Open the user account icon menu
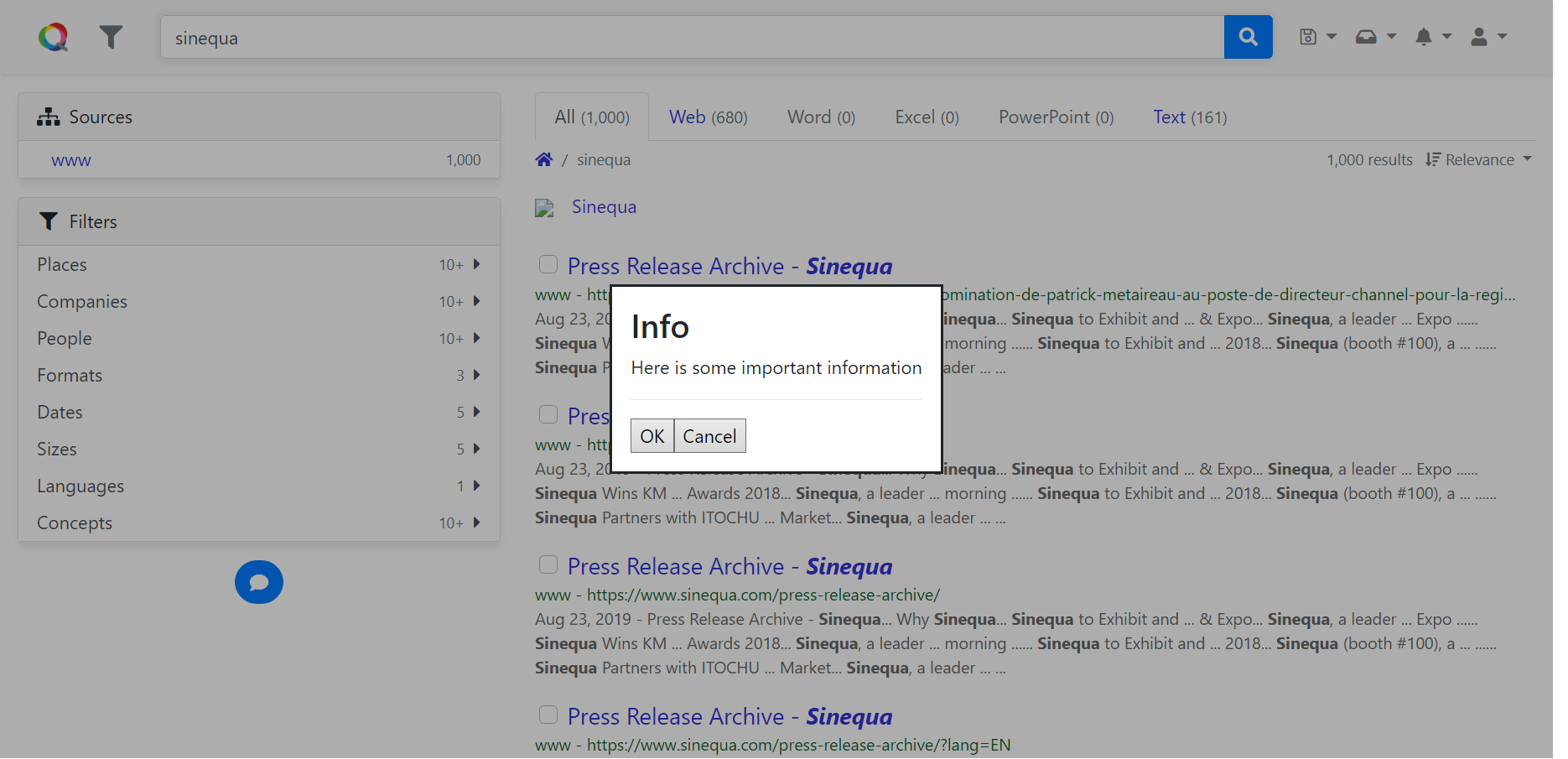The image size is (1568, 759). click(1488, 37)
